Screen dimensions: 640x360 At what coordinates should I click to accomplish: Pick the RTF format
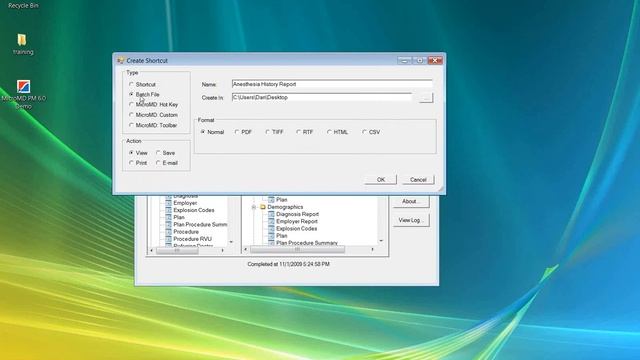tap(305, 132)
